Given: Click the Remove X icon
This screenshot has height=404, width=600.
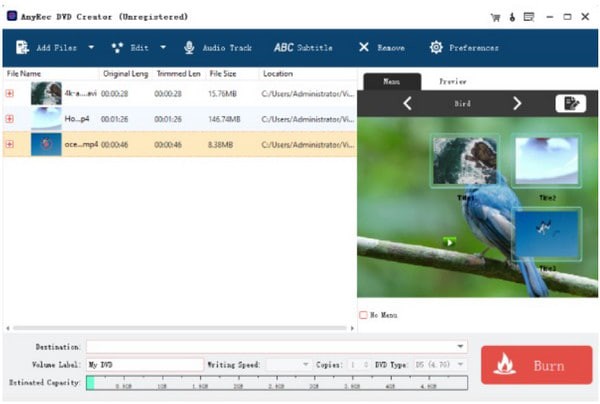Looking at the screenshot, I should pyautogui.click(x=364, y=47).
